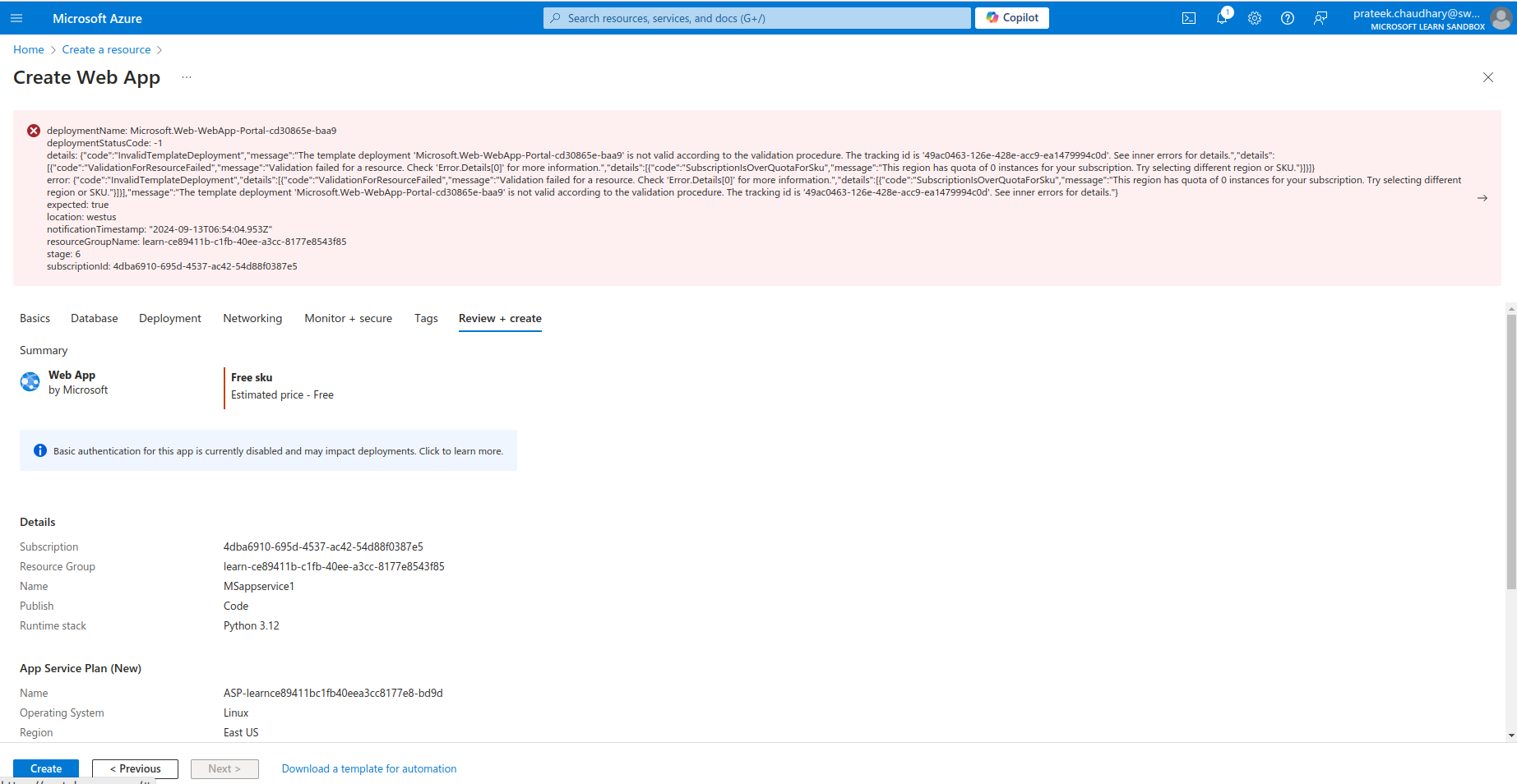This screenshot has width=1517, height=784.
Task: Click the Python 3.12 runtime value
Action: click(252, 625)
